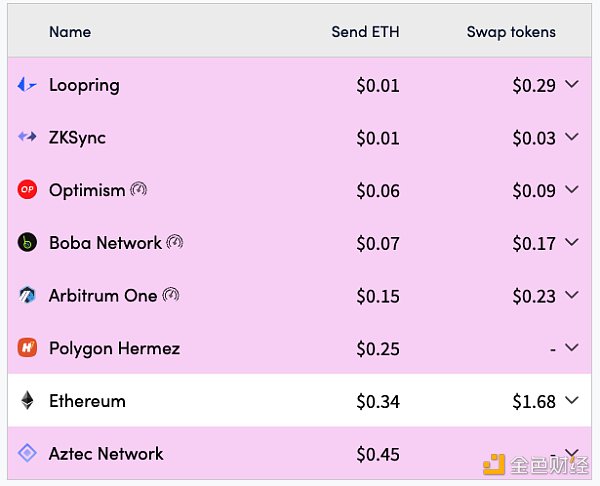This screenshot has width=600, height=486.
Task: Click the Aztec Network logo icon
Action: (x=27, y=453)
